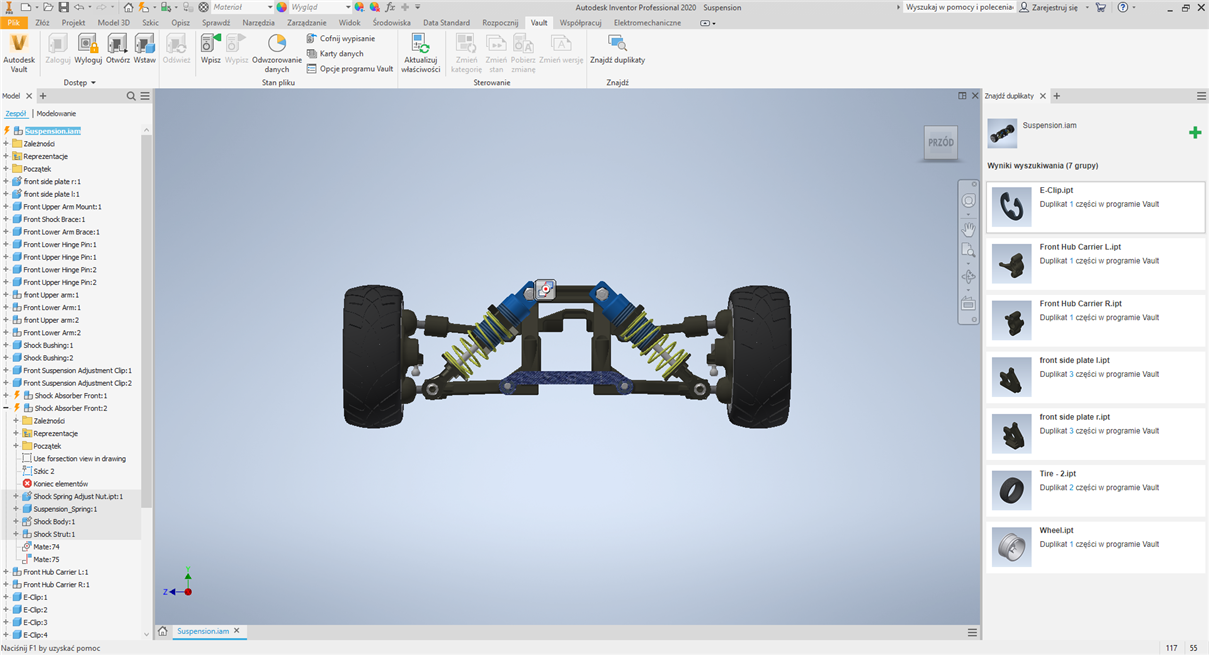
Task: Click the Full Navigation Wheel icon
Action: [968, 201]
